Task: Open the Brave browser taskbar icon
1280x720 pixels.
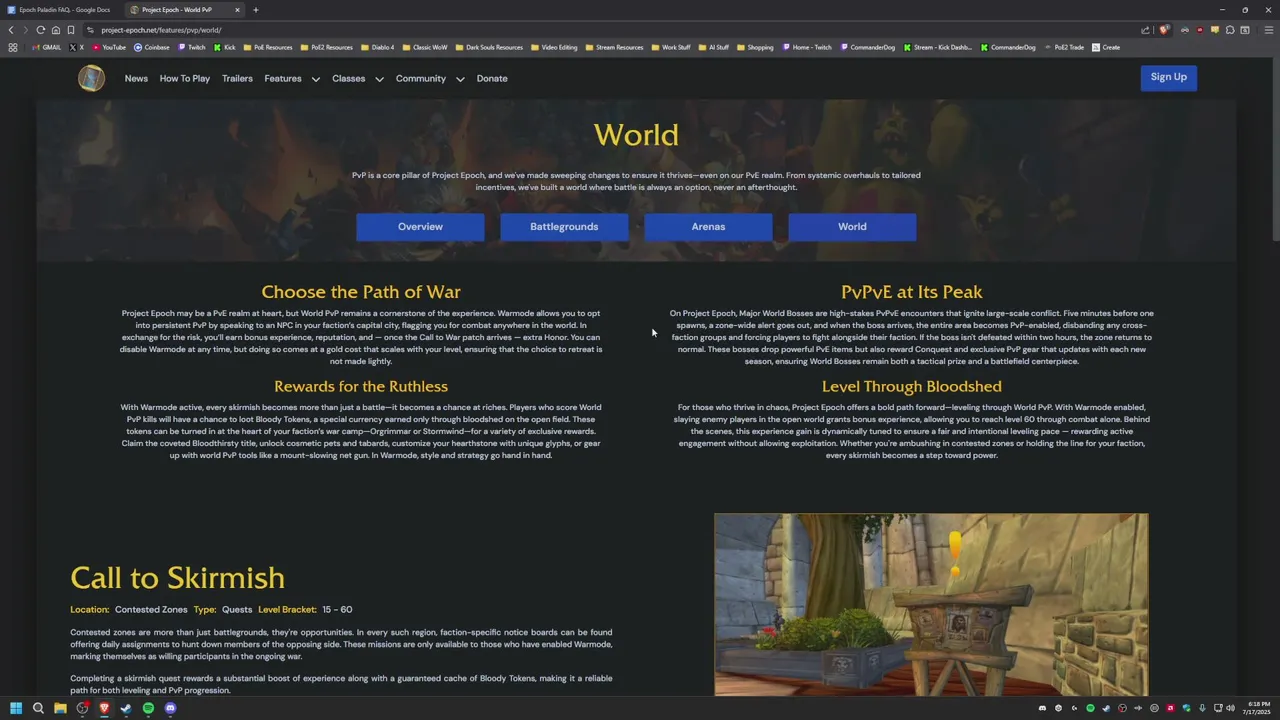Action: (x=104, y=708)
